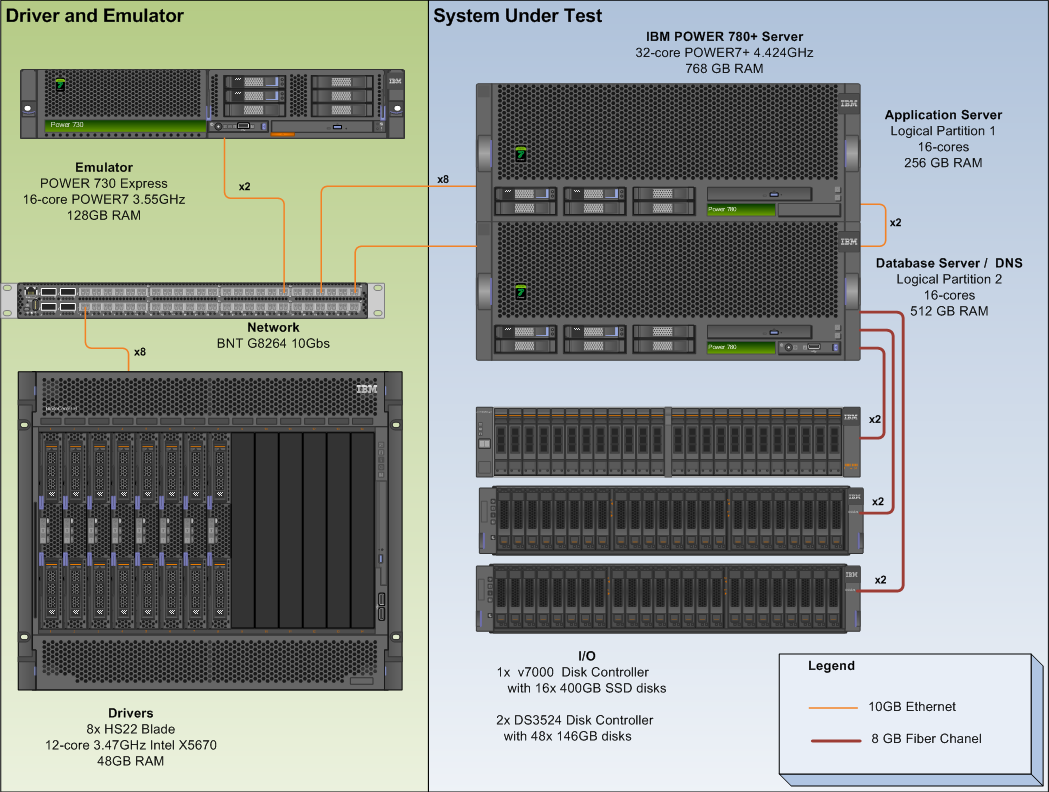Screen dimensions: 1049x792
Task: Select the lower POWER 780 server unit
Action: click(x=667, y=290)
